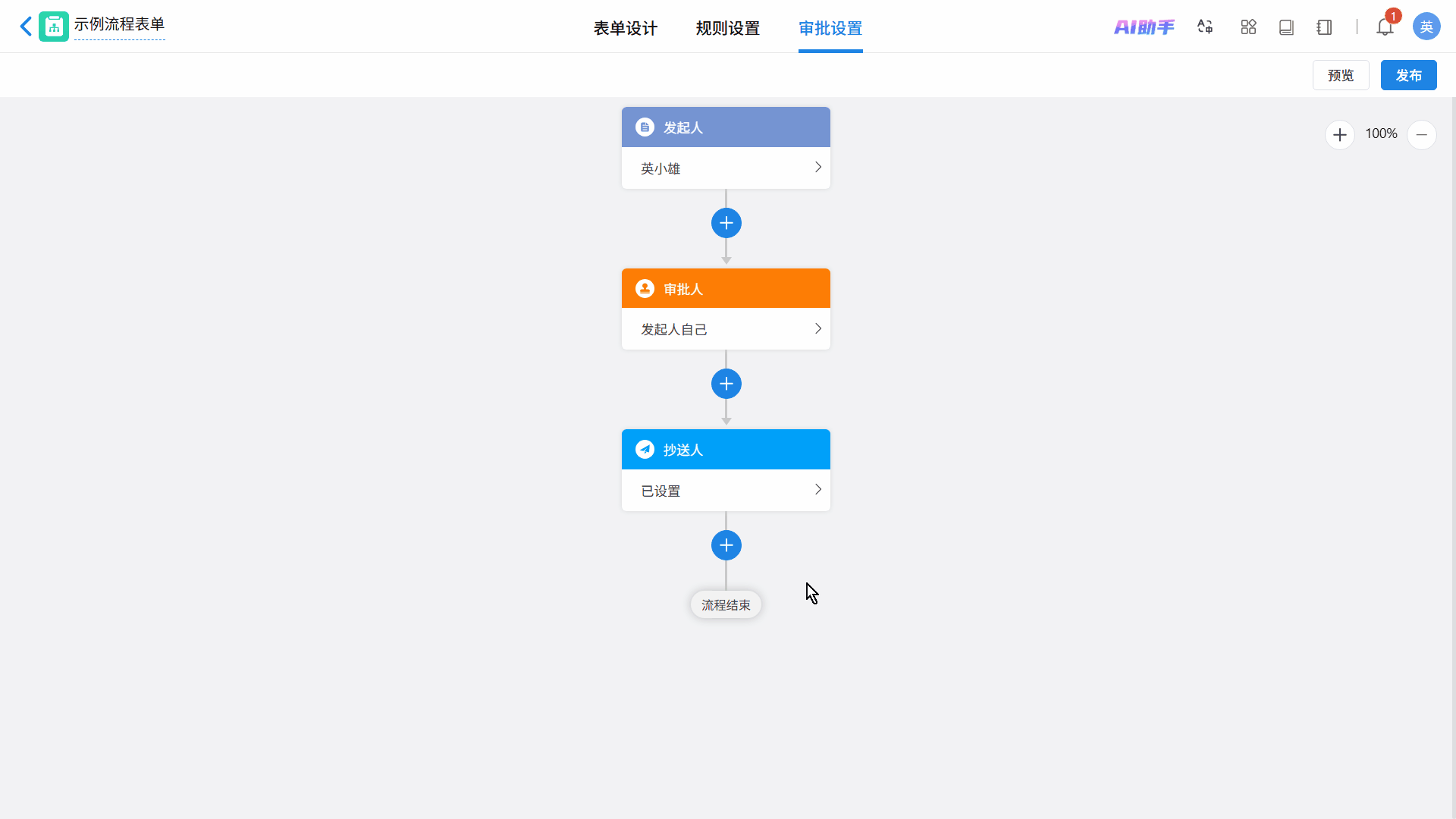Click the translate language icon
The image size is (1456, 819).
[1205, 27]
